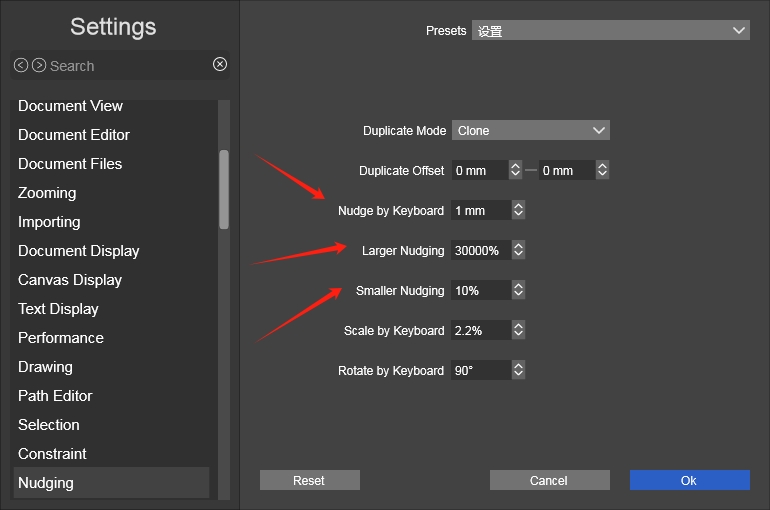
Task: Click the Cancel button
Action: coord(549,480)
